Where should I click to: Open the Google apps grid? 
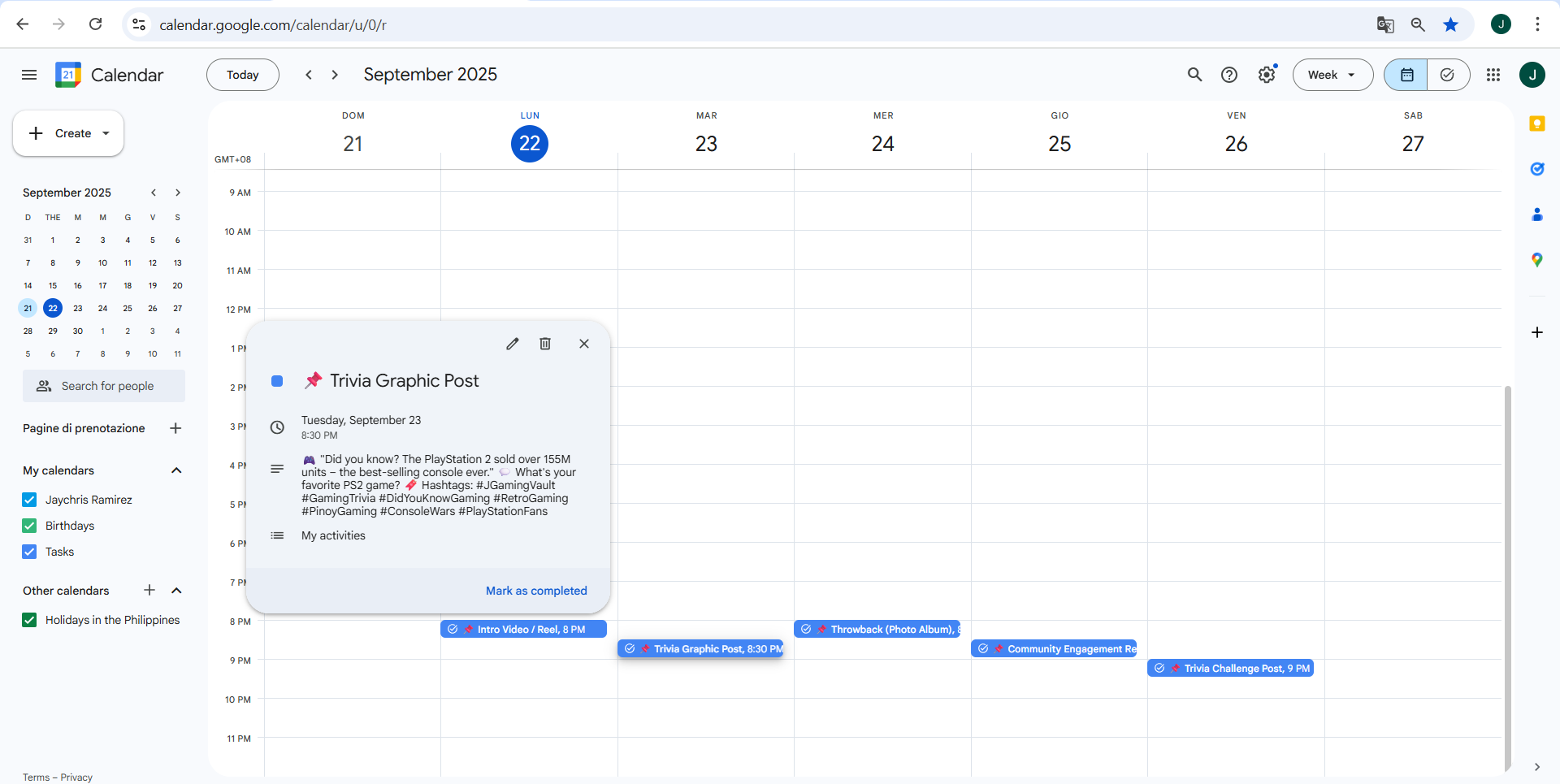[1493, 75]
